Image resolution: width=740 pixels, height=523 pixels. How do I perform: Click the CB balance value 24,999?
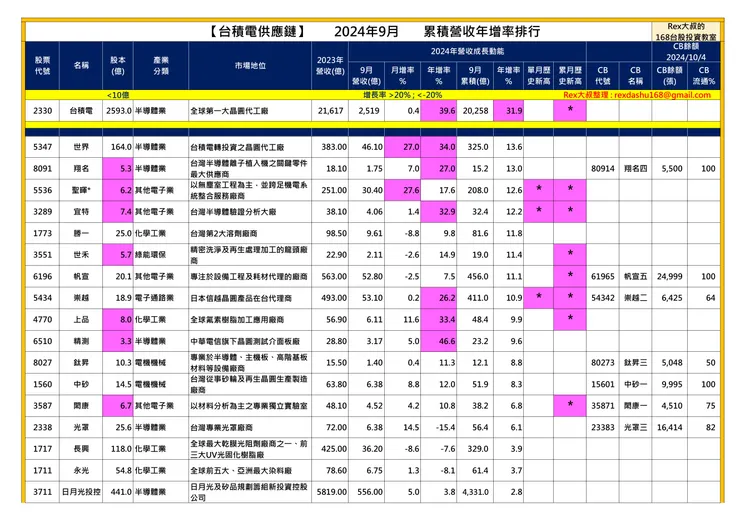point(670,276)
